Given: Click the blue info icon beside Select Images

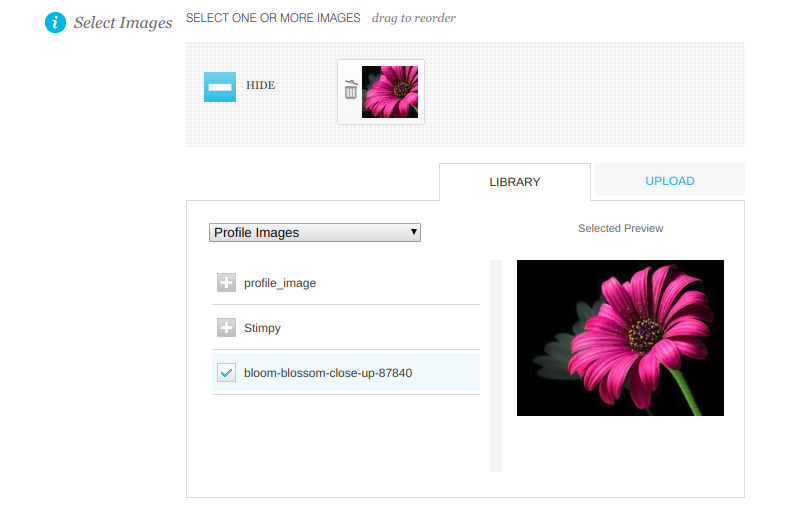Looking at the screenshot, I should (x=55, y=23).
